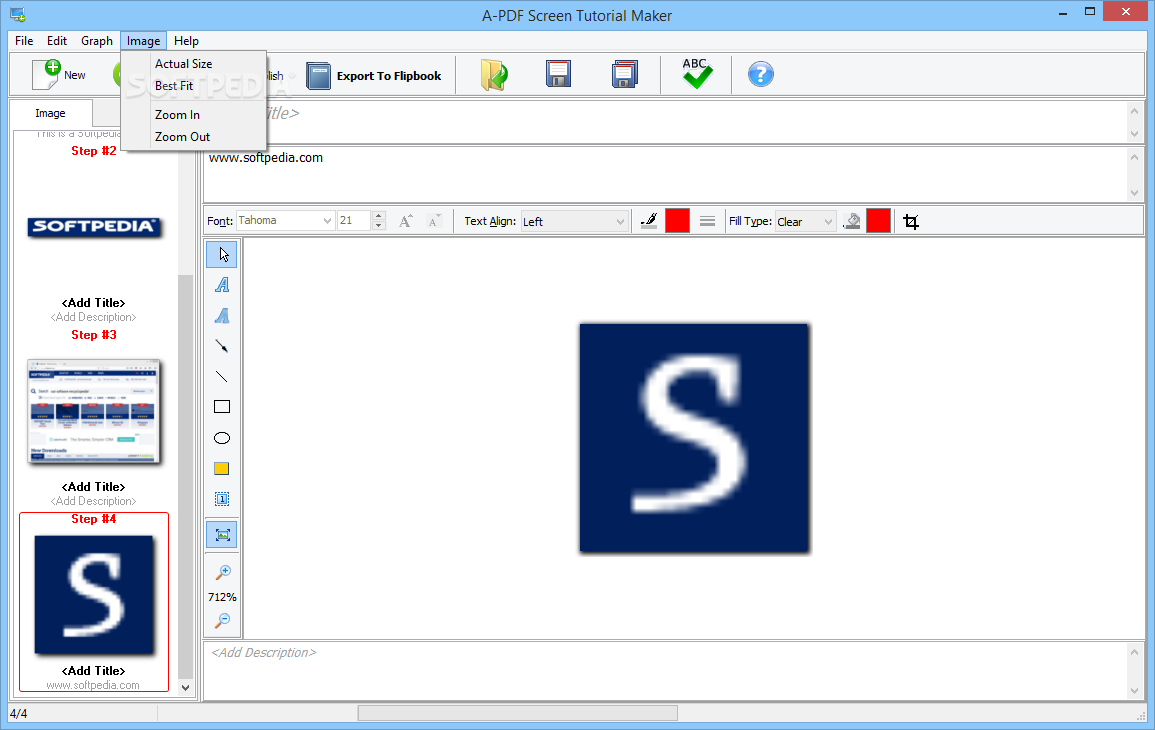Screen dimensions: 1155x730
Task: Pick the red fill color swatch
Action: click(878, 221)
